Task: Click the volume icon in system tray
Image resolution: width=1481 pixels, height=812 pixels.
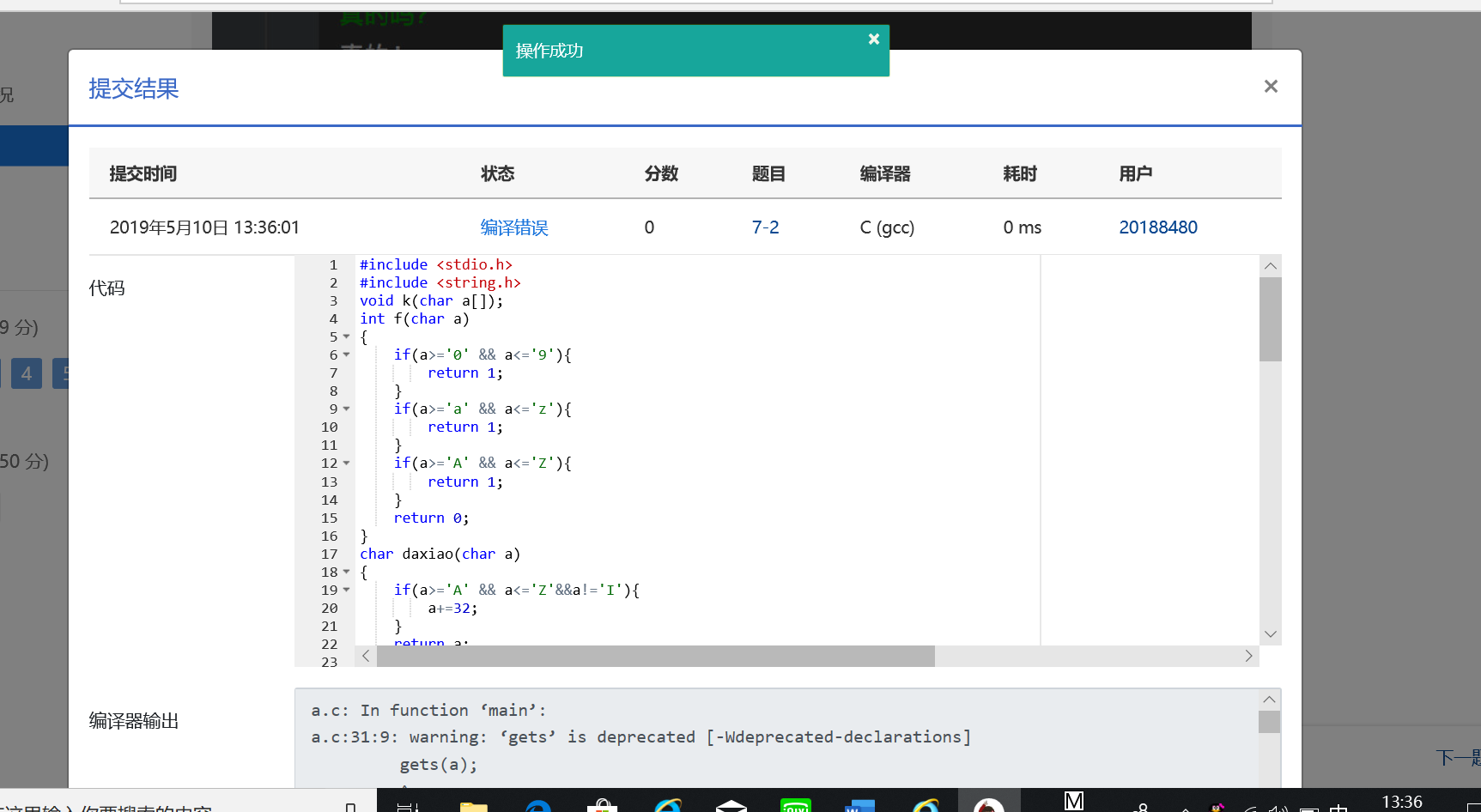Action: pyautogui.click(x=1279, y=808)
